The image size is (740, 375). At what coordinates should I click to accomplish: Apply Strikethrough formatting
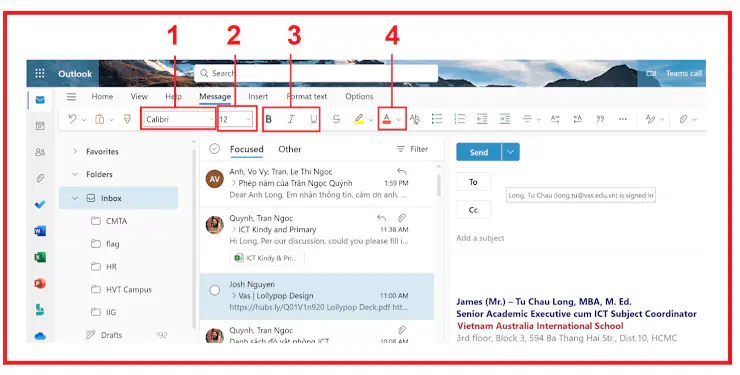336,119
